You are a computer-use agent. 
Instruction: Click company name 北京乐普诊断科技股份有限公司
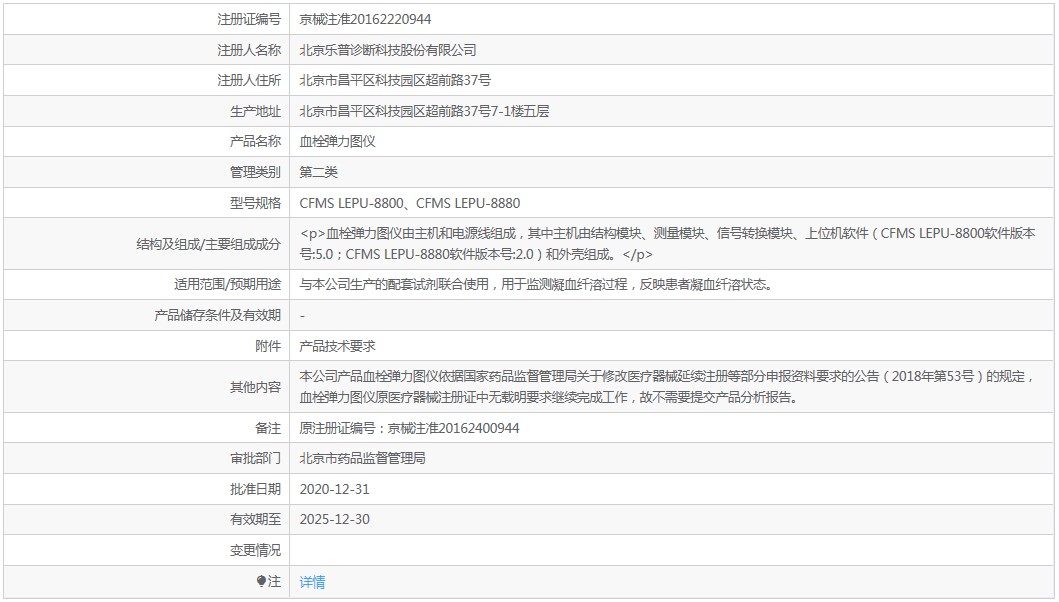point(388,50)
